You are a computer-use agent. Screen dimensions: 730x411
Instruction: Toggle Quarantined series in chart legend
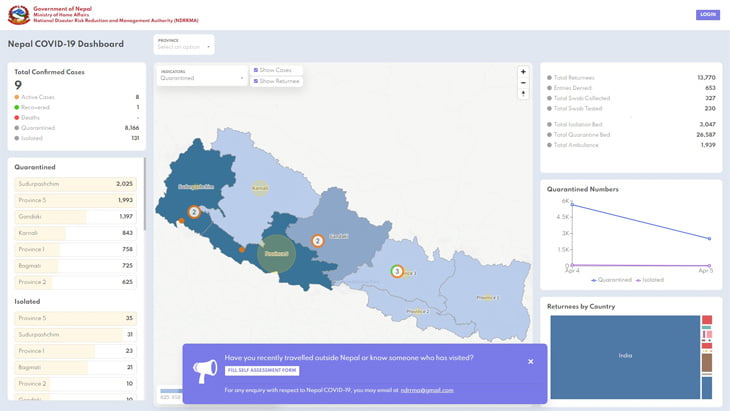click(610, 280)
